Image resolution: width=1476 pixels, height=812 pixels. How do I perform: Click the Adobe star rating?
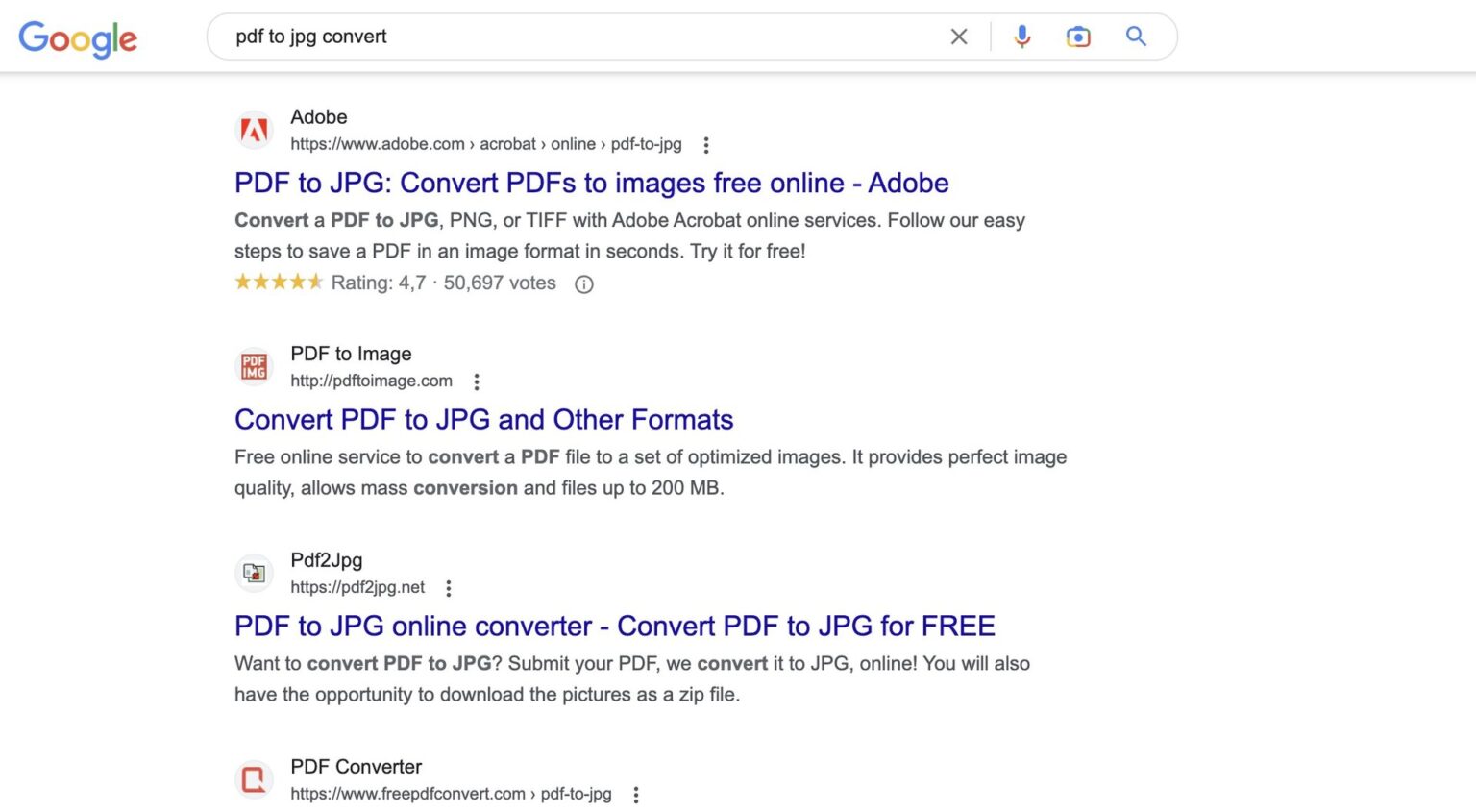278,283
